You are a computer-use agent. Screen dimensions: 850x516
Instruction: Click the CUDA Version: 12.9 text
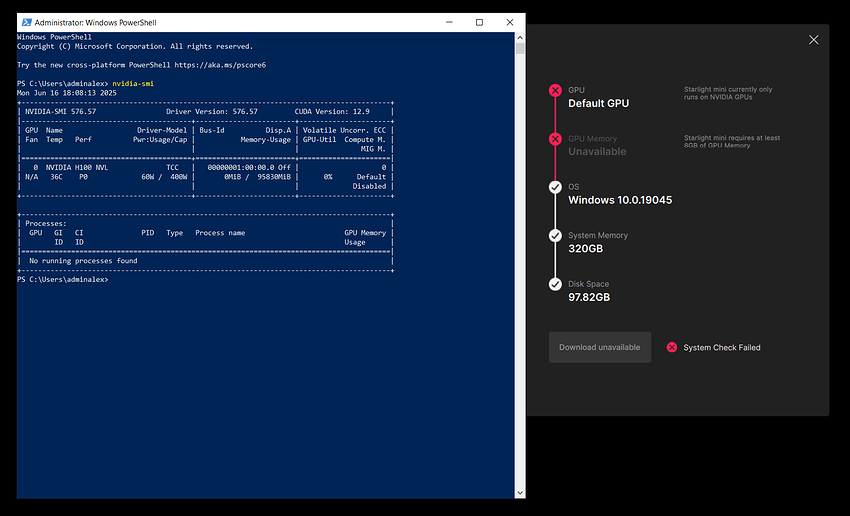pos(332,112)
